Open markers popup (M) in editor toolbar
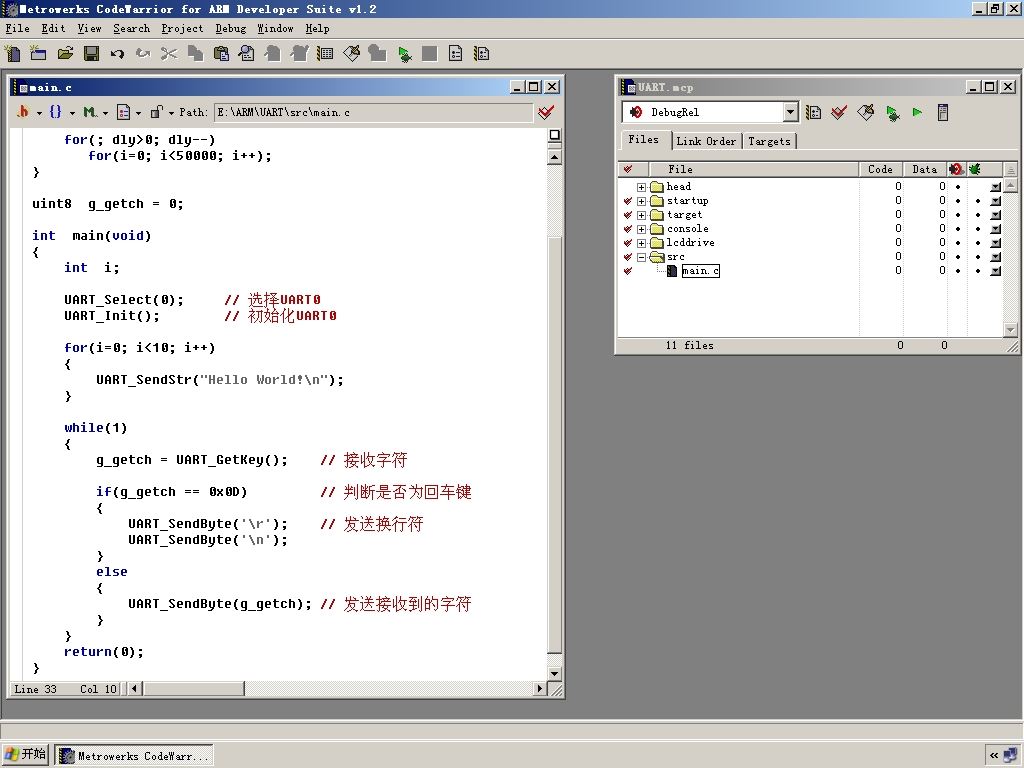The width and height of the screenshot is (1024, 768). point(95,112)
